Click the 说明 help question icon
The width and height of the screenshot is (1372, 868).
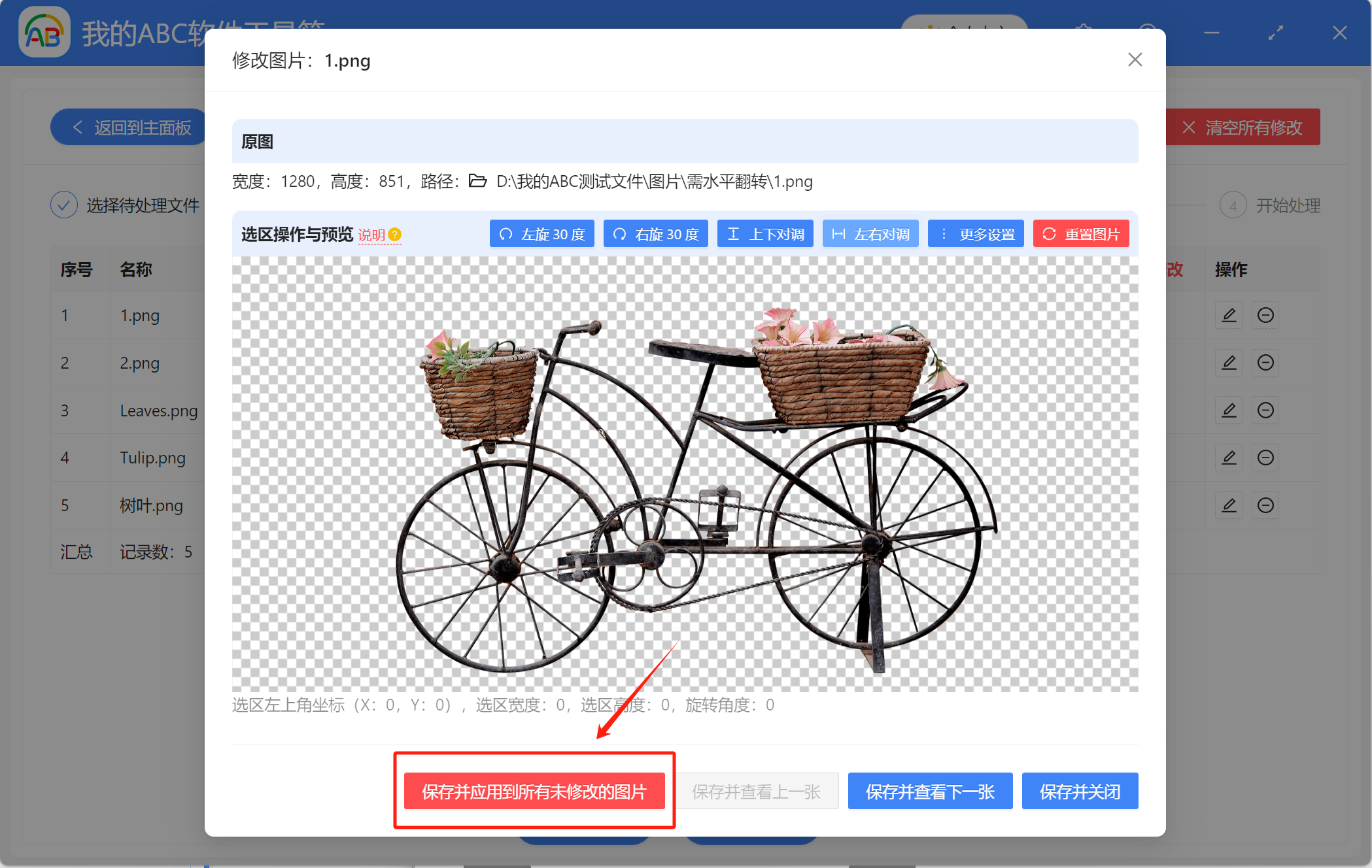click(x=395, y=235)
